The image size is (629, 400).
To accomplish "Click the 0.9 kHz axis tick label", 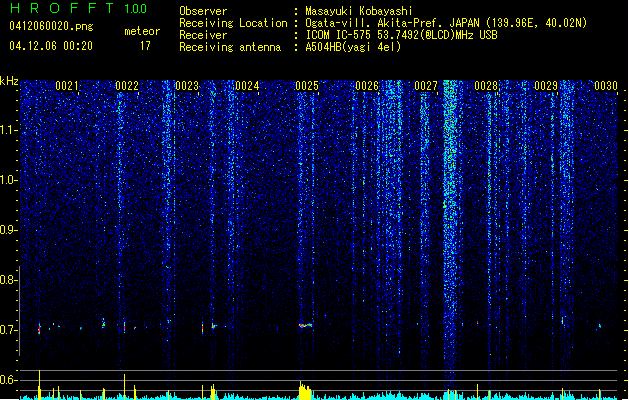I will (x=8, y=230).
